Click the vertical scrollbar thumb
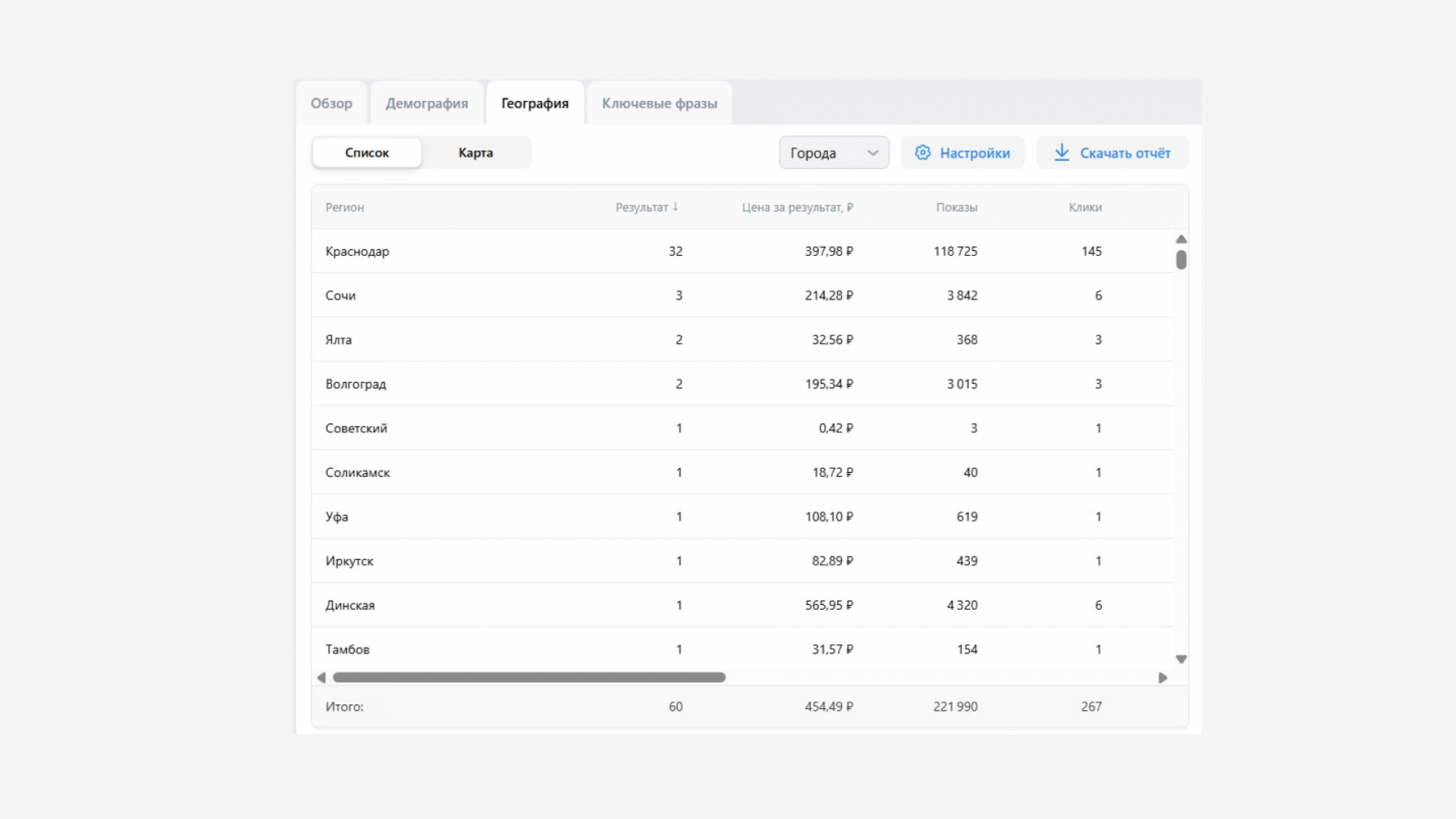This screenshot has width=1456, height=819. [x=1180, y=260]
